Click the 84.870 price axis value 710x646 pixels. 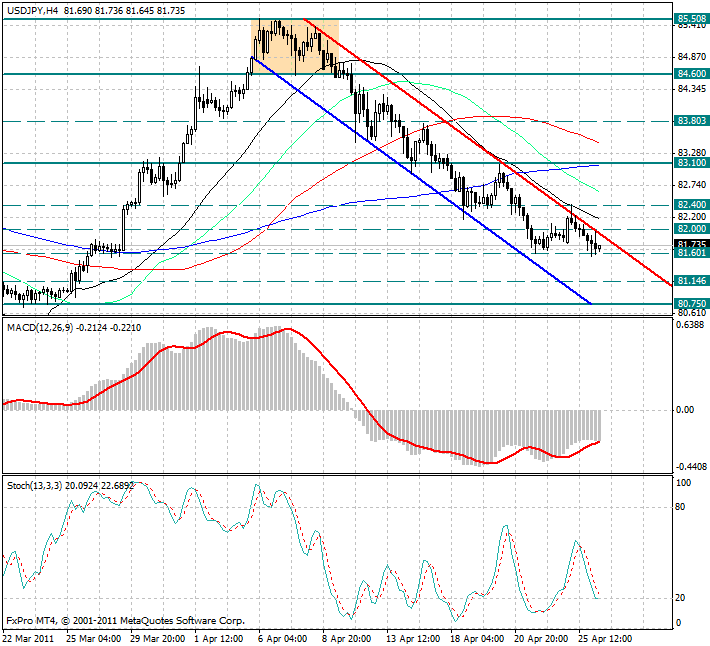click(692, 57)
